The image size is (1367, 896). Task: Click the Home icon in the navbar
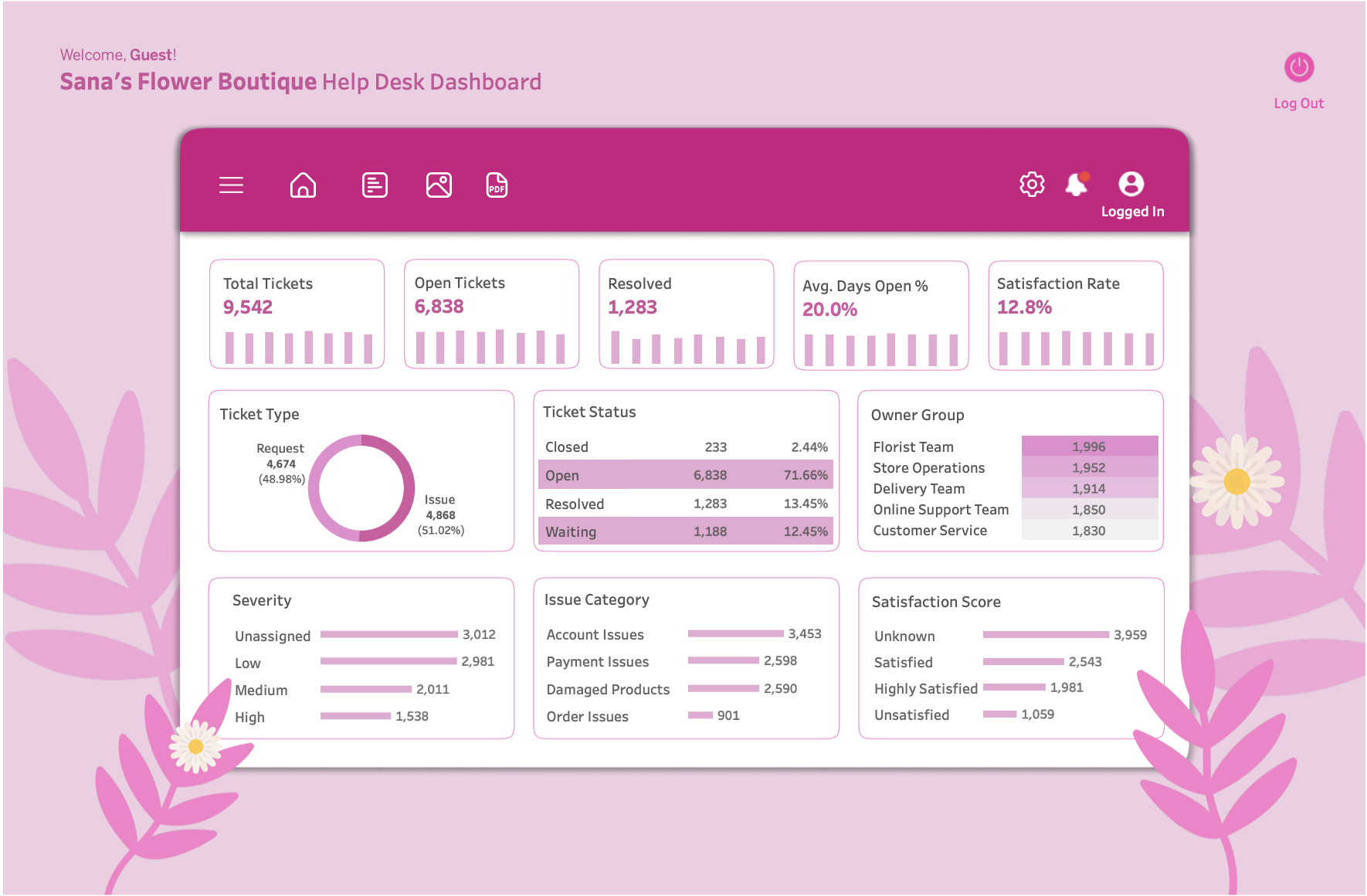pyautogui.click(x=304, y=185)
